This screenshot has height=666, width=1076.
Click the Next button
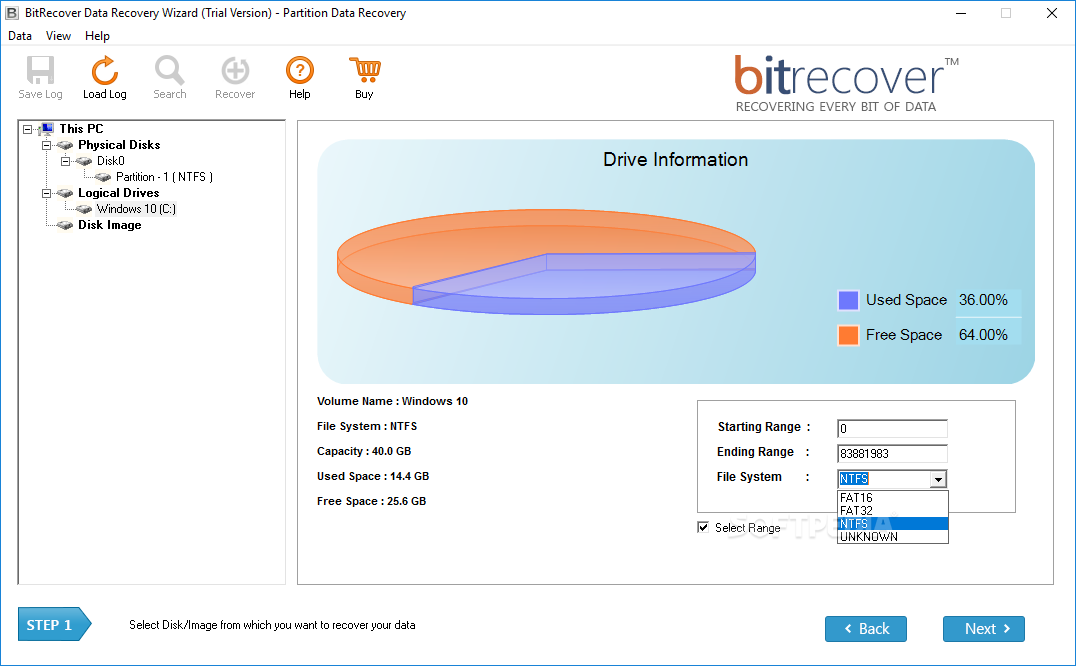(x=984, y=629)
